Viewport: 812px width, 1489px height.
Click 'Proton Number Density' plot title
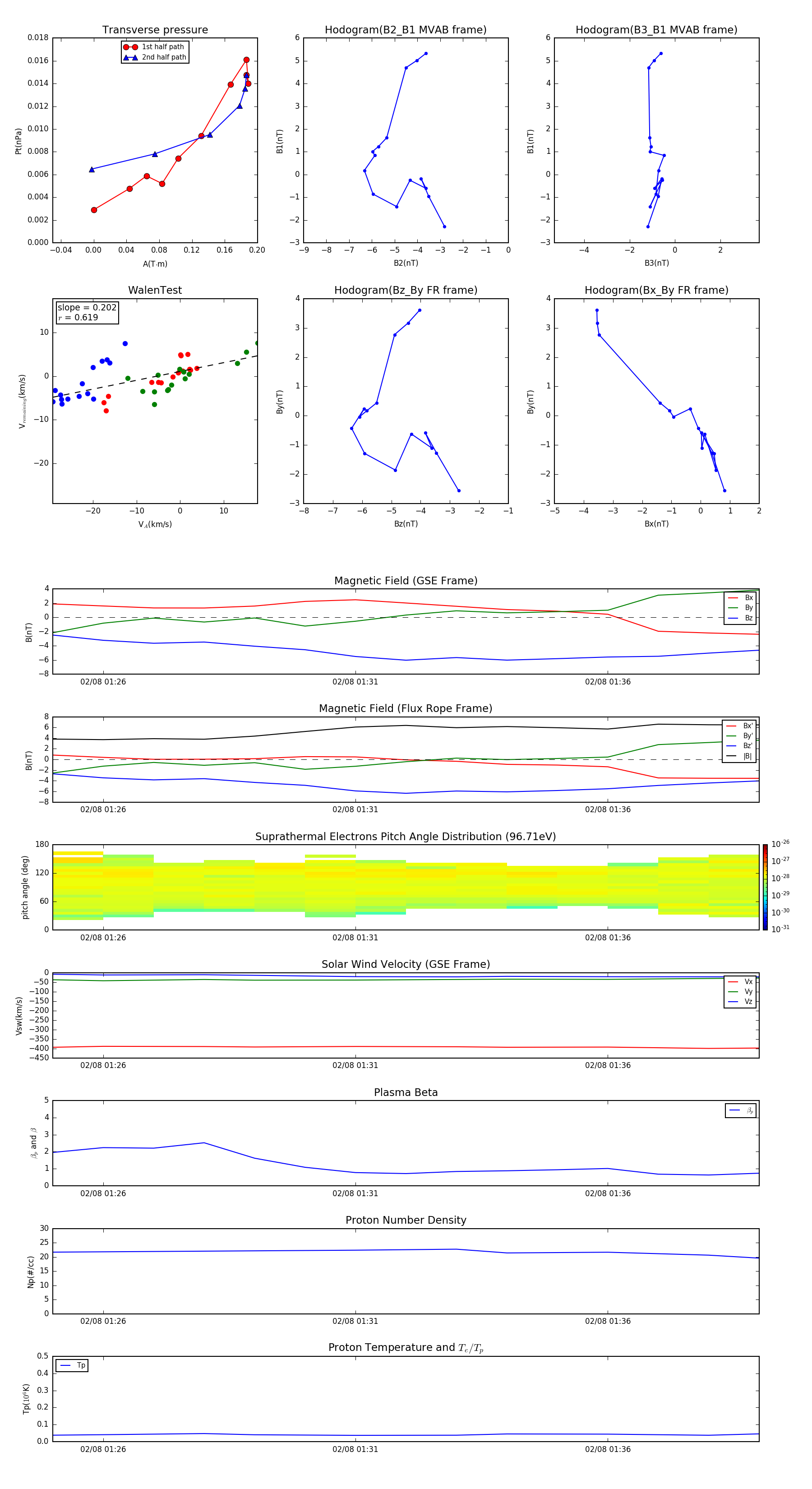point(406,1220)
